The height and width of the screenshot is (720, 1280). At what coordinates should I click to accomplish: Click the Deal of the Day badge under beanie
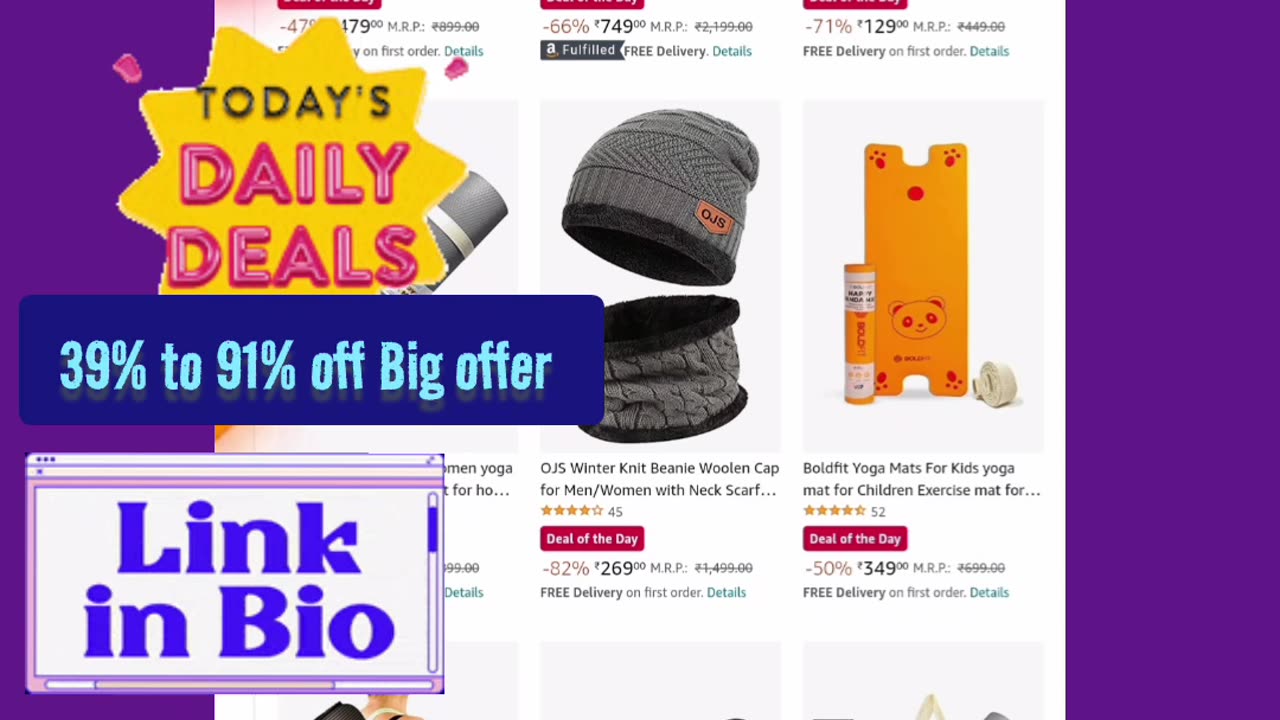(592, 539)
